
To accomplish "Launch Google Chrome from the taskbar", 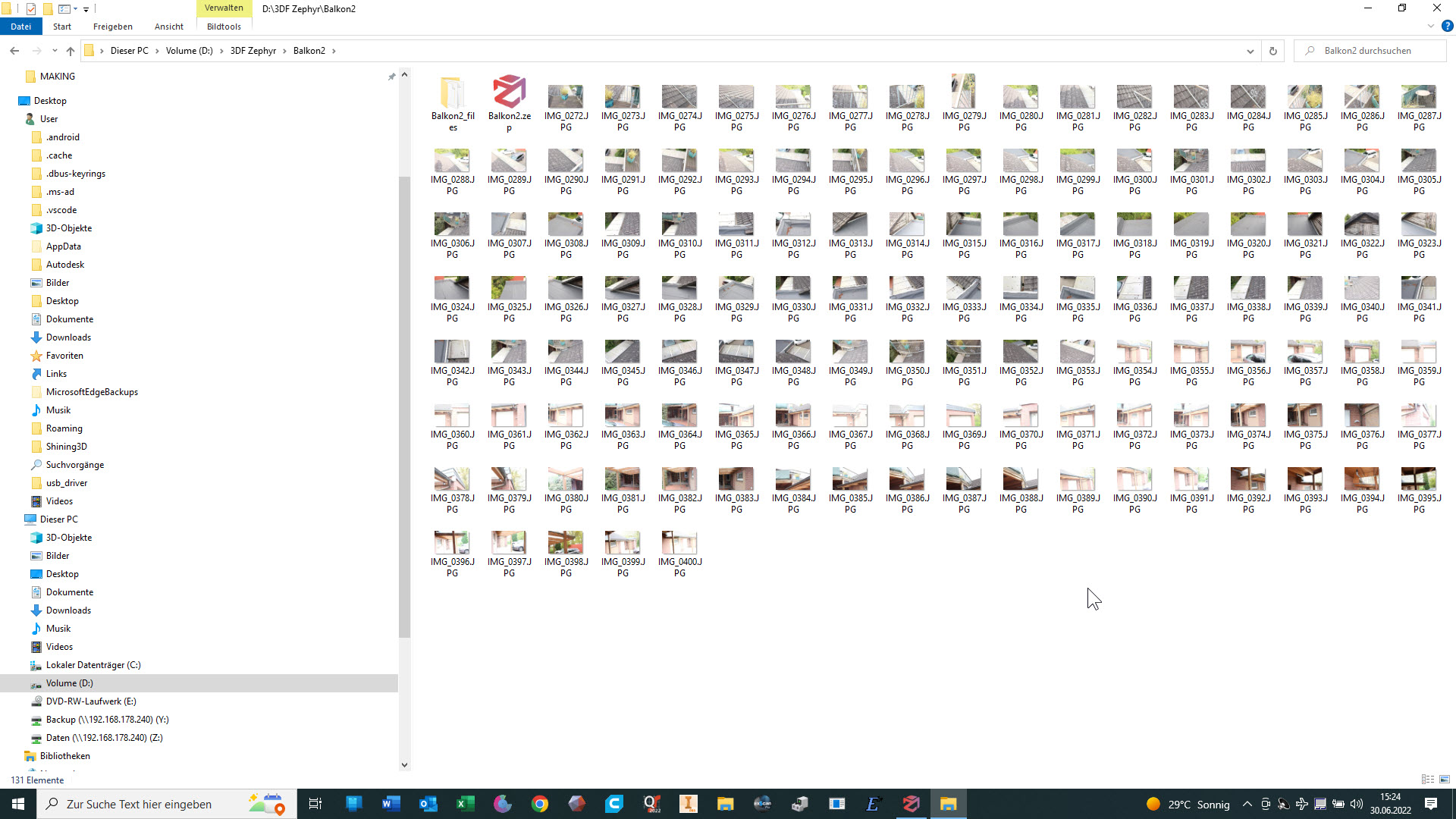I will [x=540, y=804].
